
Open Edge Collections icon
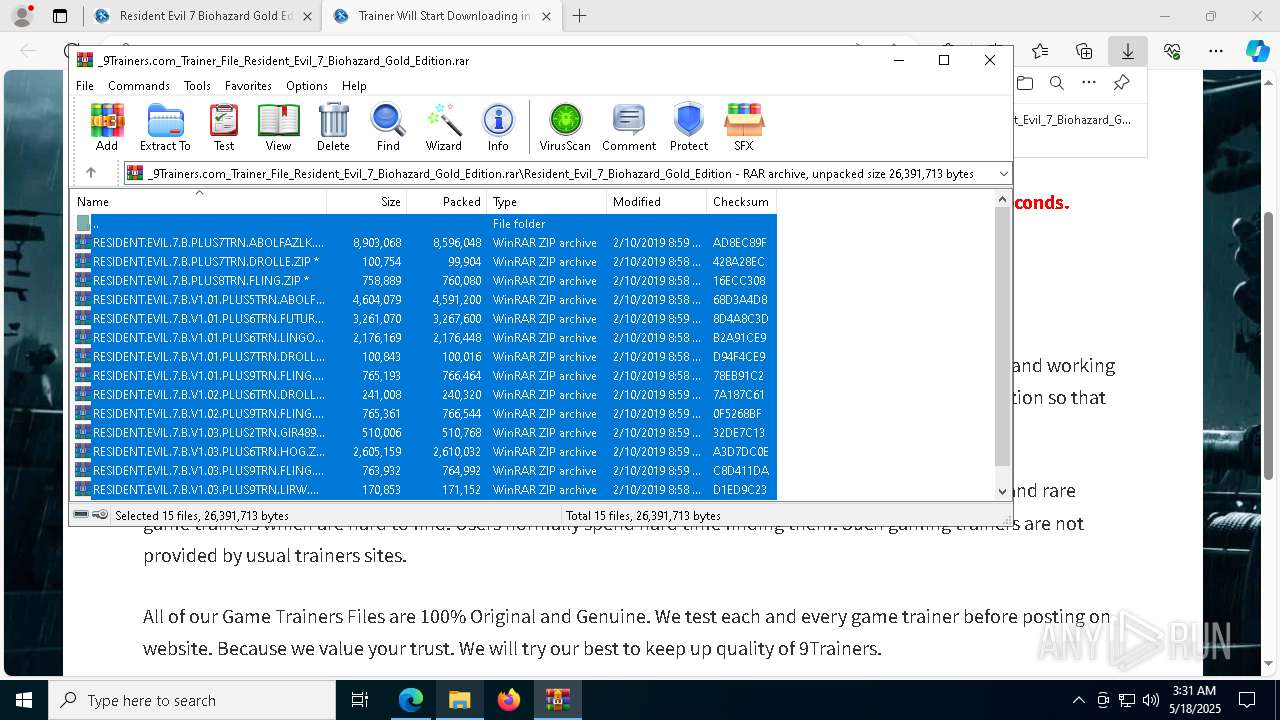click(1084, 51)
